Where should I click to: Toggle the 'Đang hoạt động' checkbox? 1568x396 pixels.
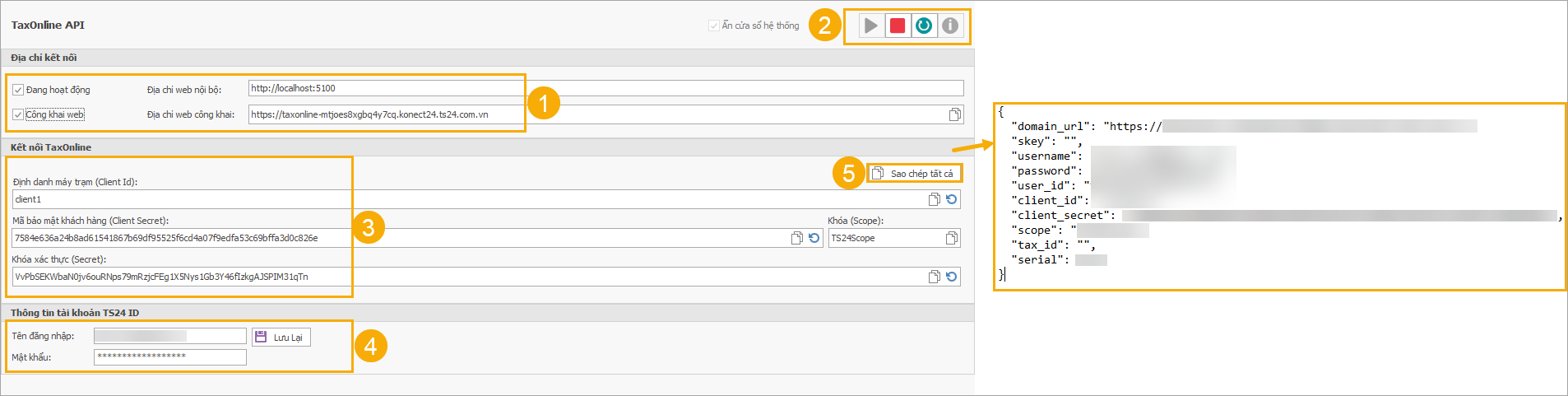tap(18, 90)
